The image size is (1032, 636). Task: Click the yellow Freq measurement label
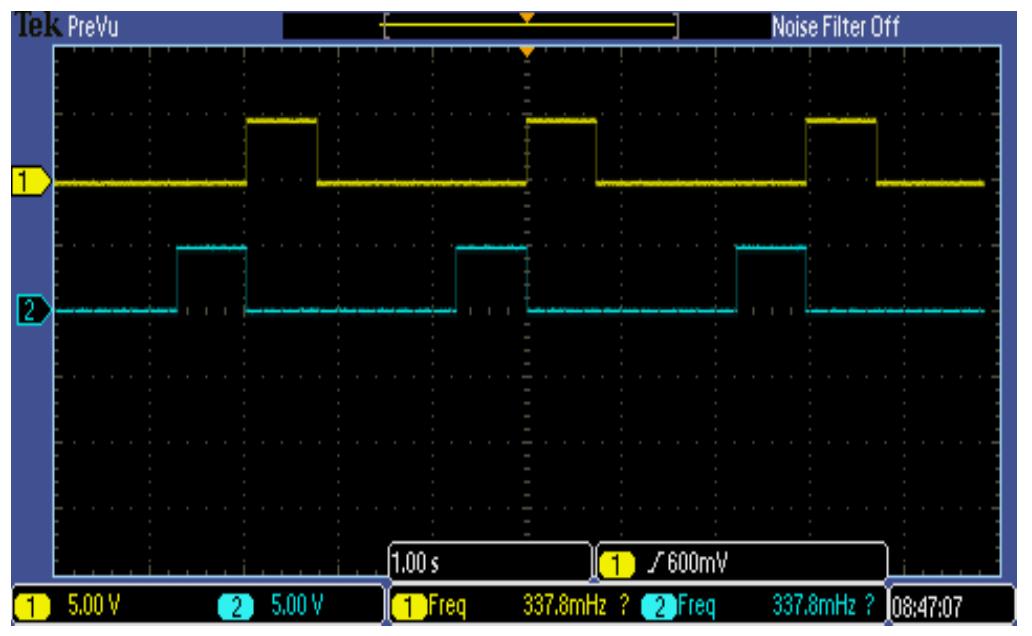pyautogui.click(x=447, y=606)
